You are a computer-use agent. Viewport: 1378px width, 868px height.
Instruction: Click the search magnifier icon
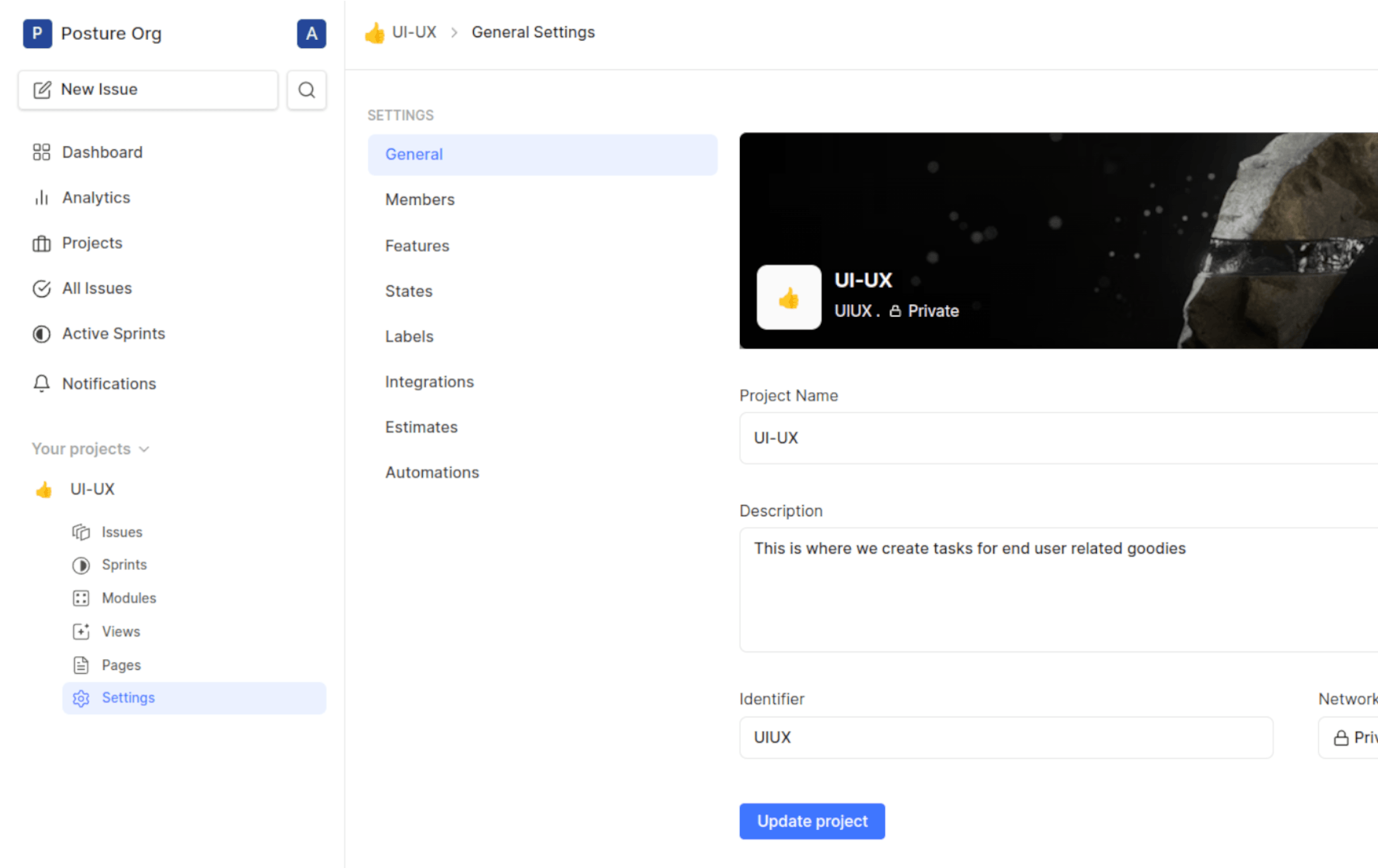pyautogui.click(x=306, y=89)
